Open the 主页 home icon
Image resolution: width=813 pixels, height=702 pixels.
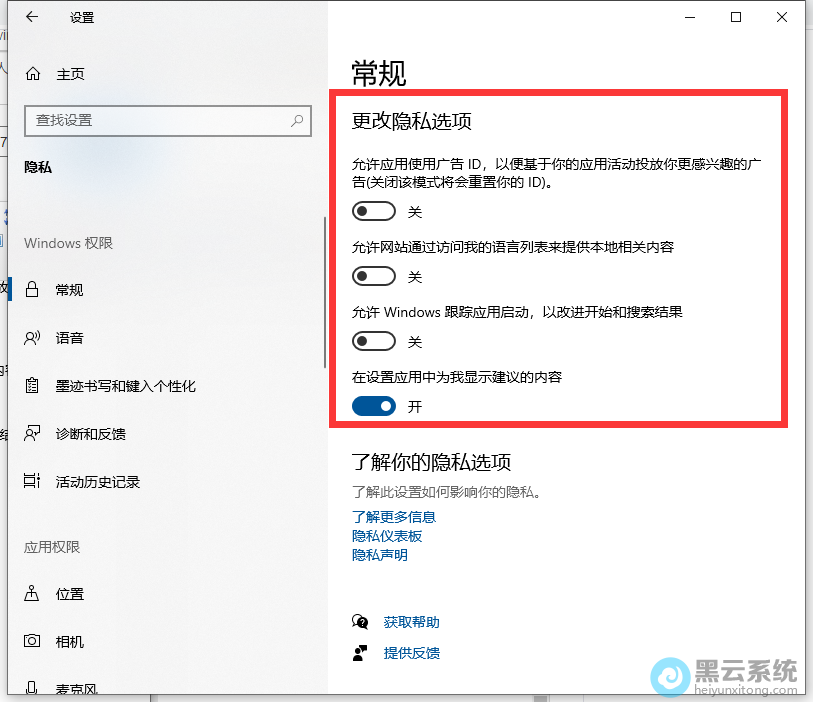[33, 74]
